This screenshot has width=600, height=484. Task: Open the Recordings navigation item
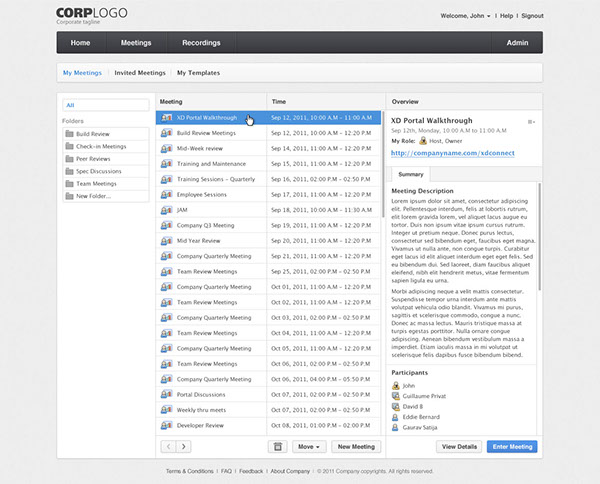[201, 42]
